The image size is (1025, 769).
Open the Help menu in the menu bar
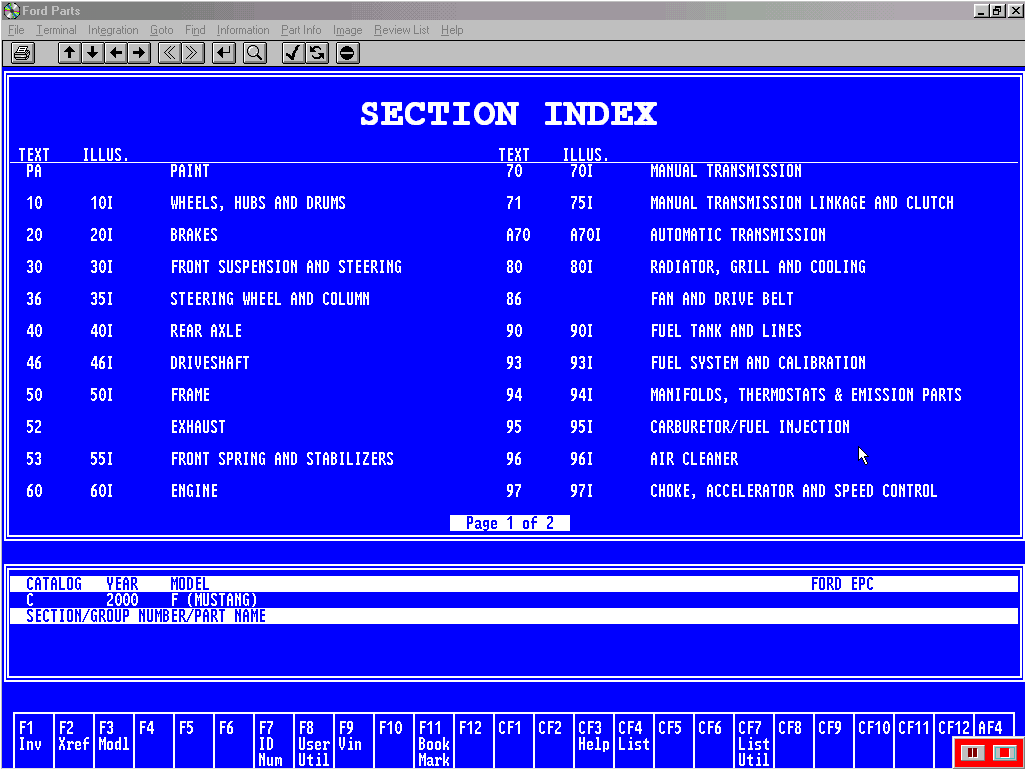[452, 30]
